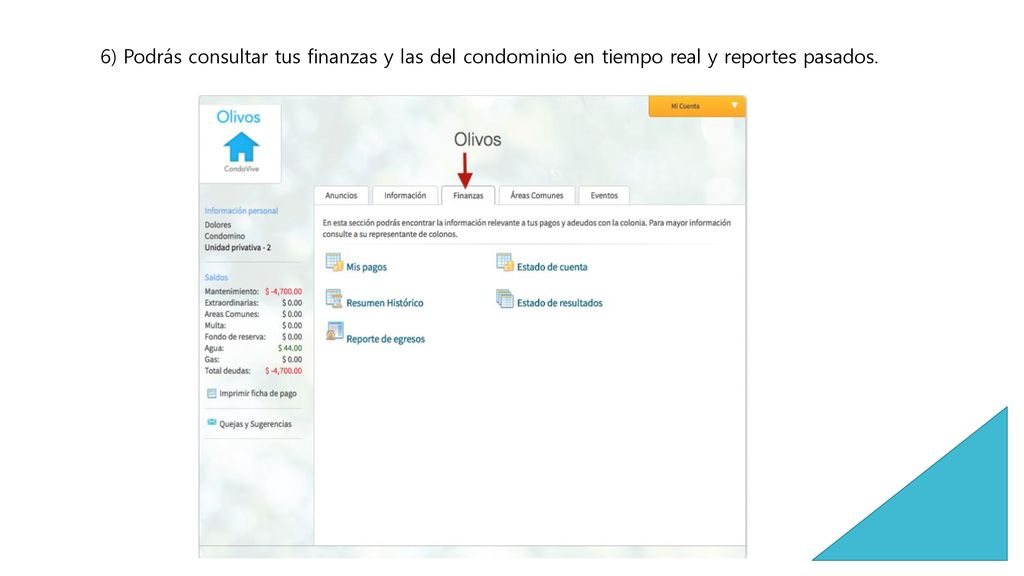Click the Total deudas amount
Screen dimensions: 1024x576
point(283,371)
